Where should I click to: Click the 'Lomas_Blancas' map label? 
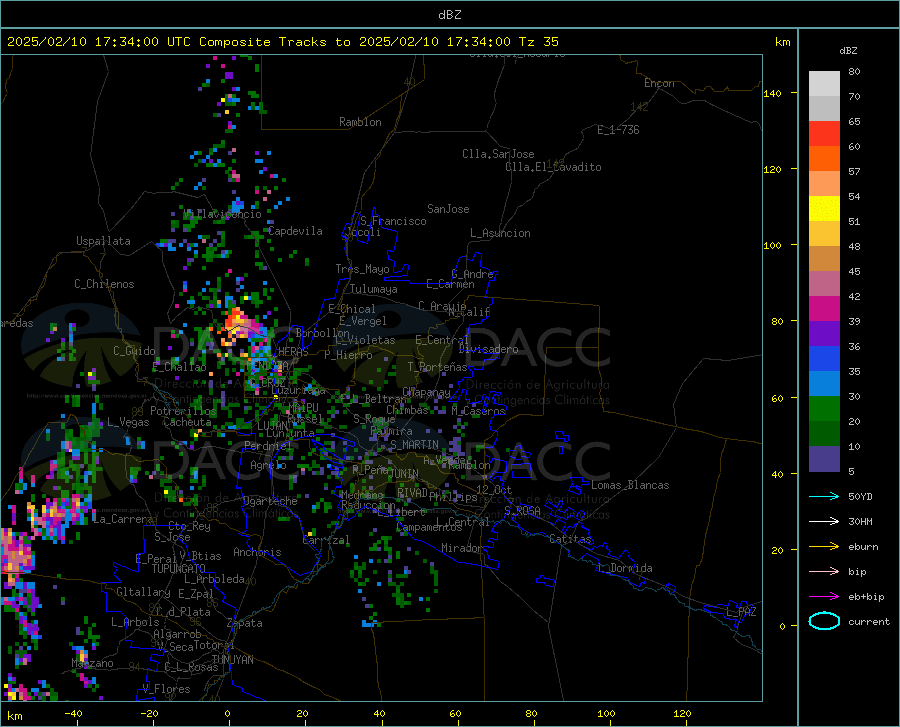(x=630, y=485)
